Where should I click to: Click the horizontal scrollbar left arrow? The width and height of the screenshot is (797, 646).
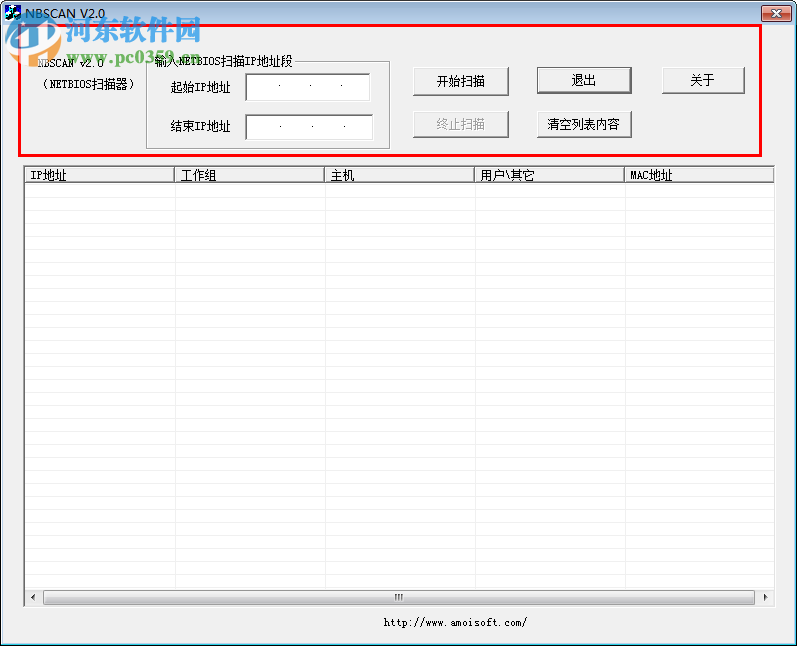tap(33, 597)
